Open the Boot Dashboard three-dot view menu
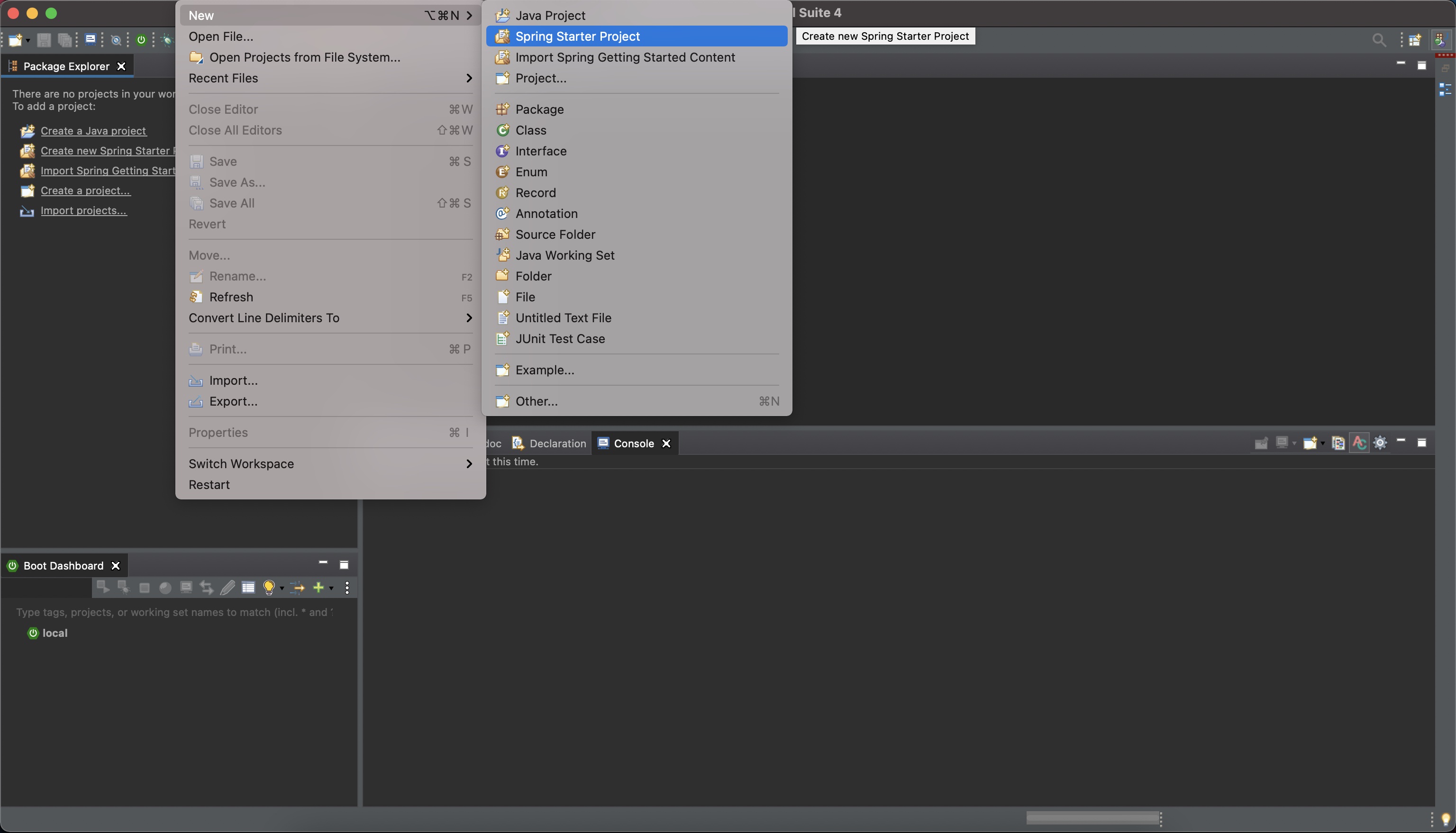This screenshot has width=1456, height=833. 347,588
